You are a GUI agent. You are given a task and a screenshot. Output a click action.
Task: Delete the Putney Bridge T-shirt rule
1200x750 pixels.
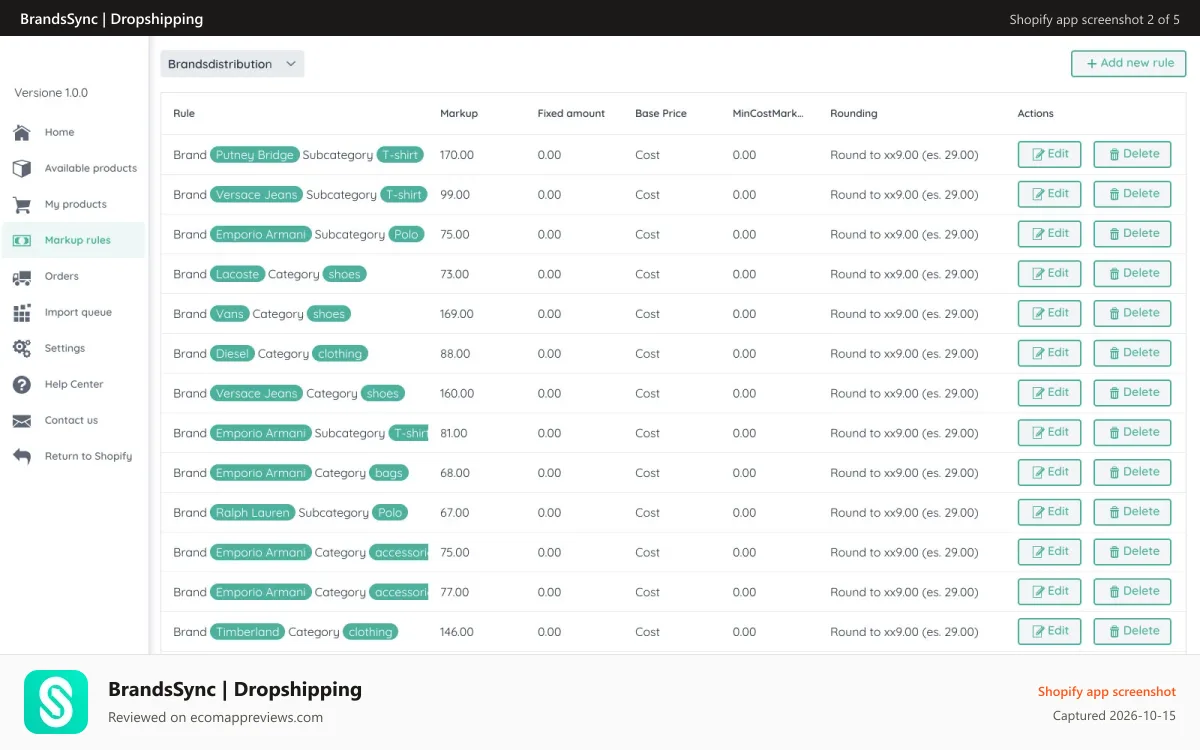coord(1132,154)
